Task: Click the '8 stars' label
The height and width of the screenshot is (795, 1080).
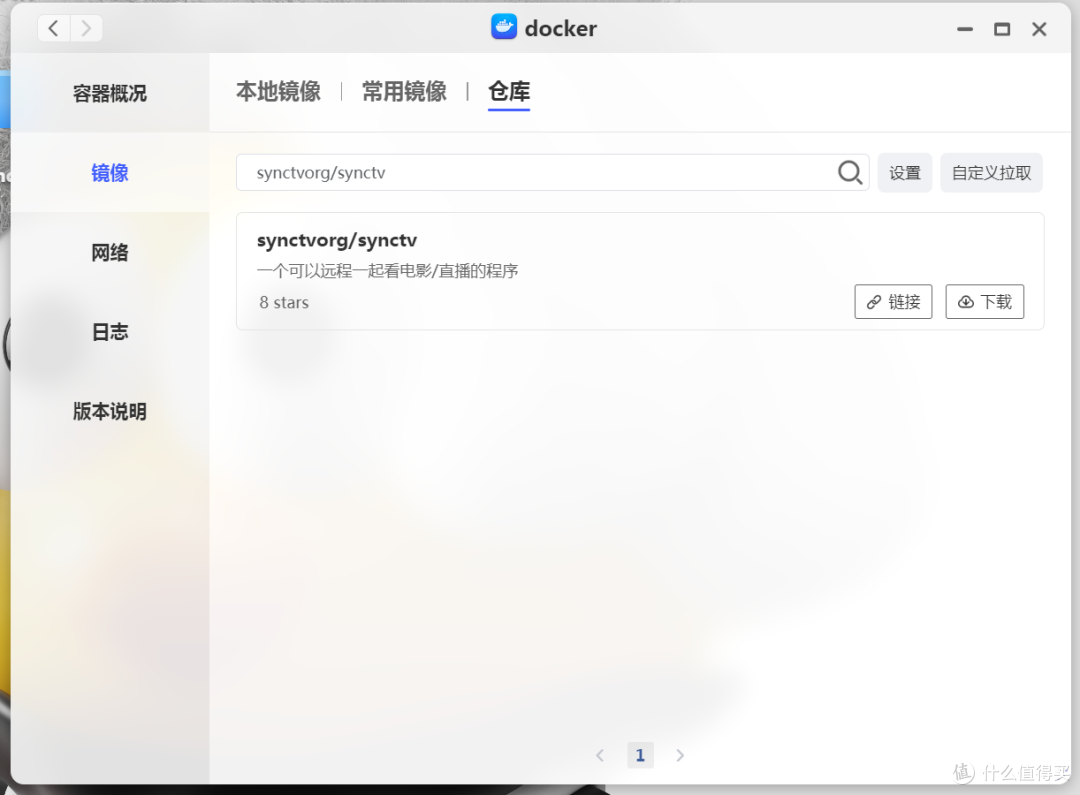Action: coord(284,302)
